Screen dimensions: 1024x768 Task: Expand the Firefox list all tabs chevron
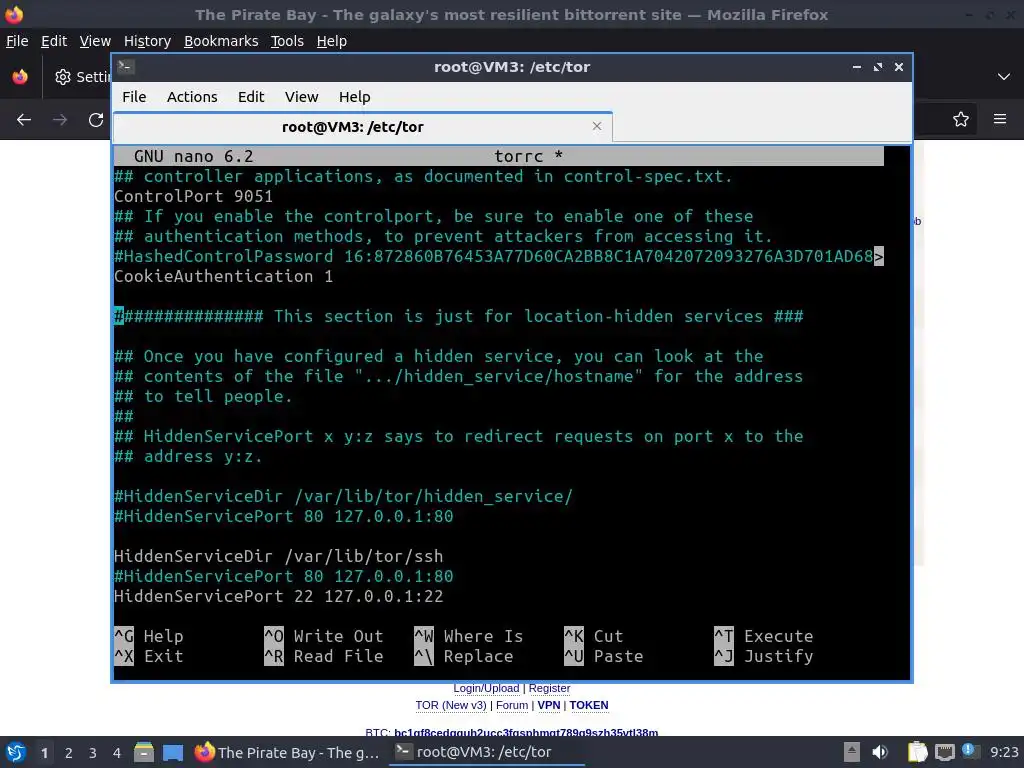point(1004,76)
